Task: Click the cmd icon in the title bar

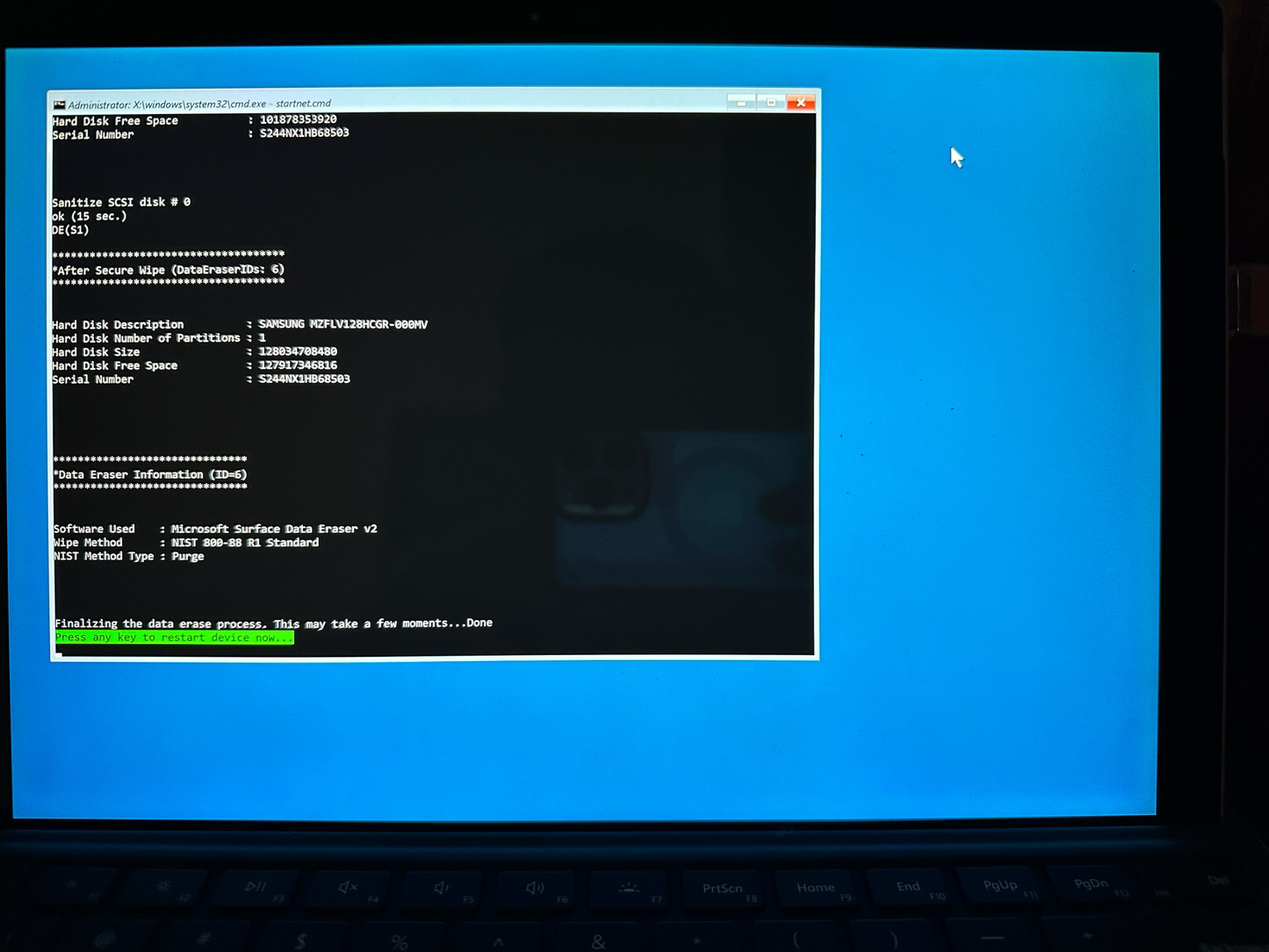Action: pyautogui.click(x=59, y=105)
